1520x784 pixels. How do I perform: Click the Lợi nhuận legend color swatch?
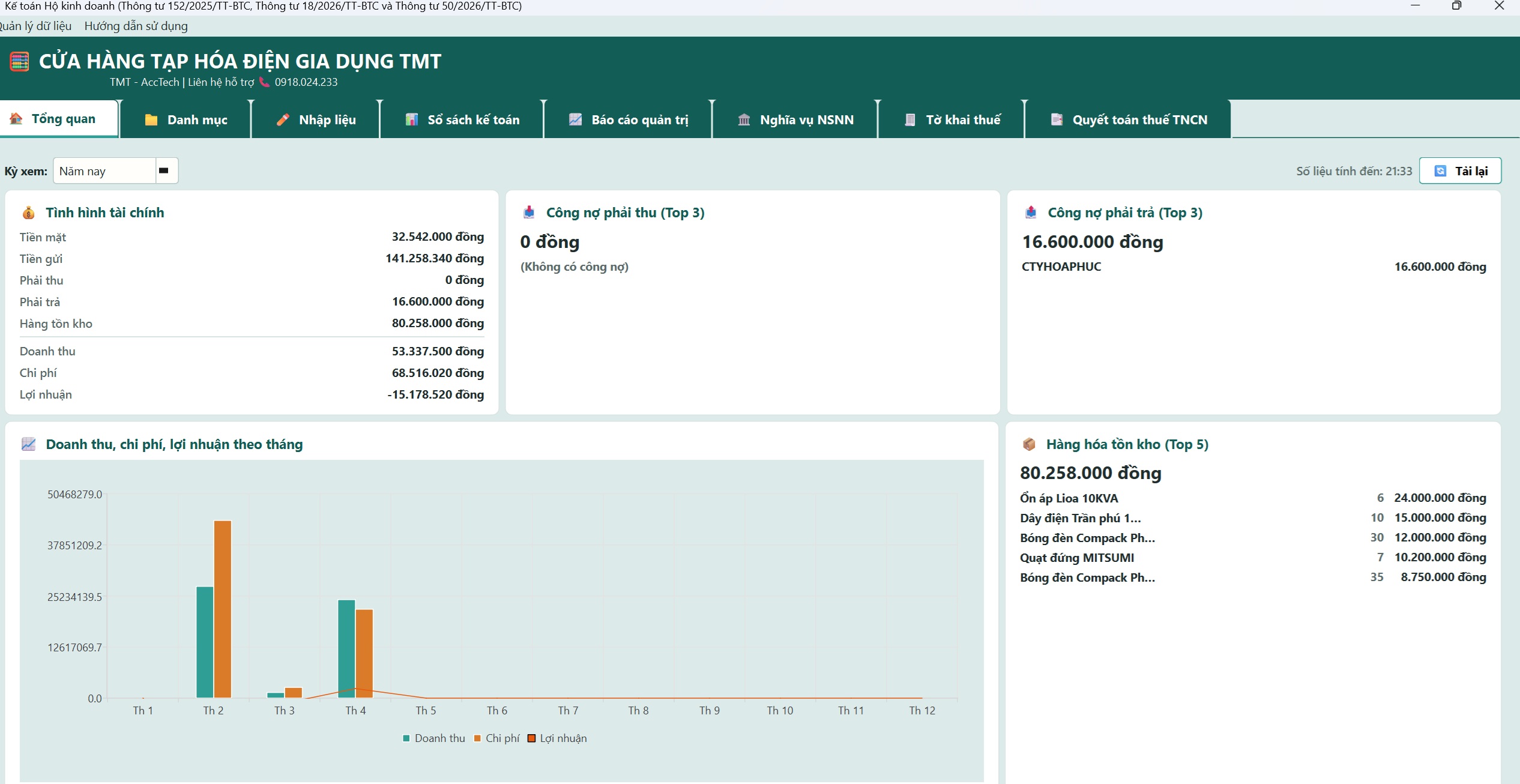(x=531, y=738)
